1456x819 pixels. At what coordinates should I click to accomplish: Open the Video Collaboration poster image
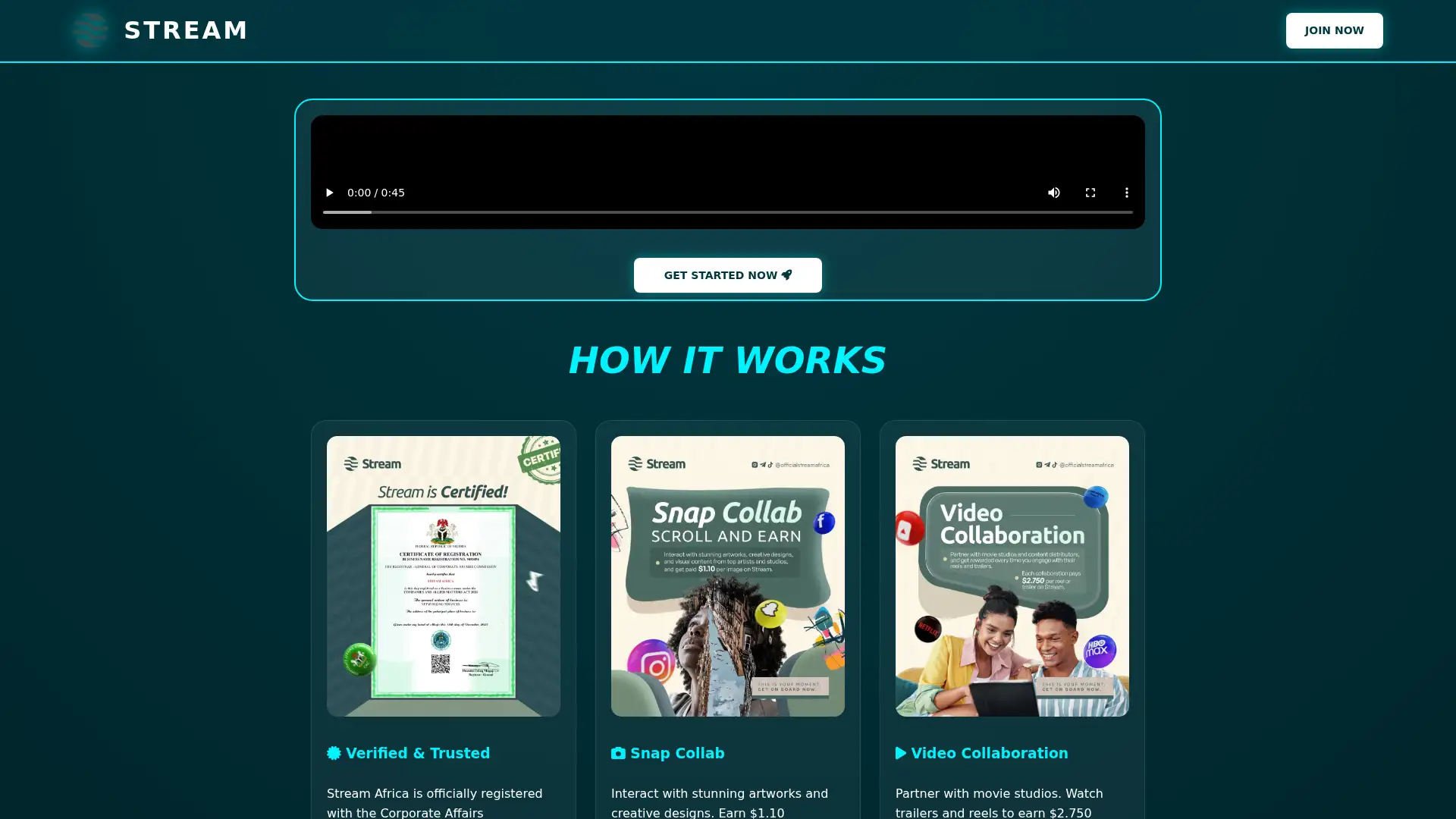(1012, 576)
